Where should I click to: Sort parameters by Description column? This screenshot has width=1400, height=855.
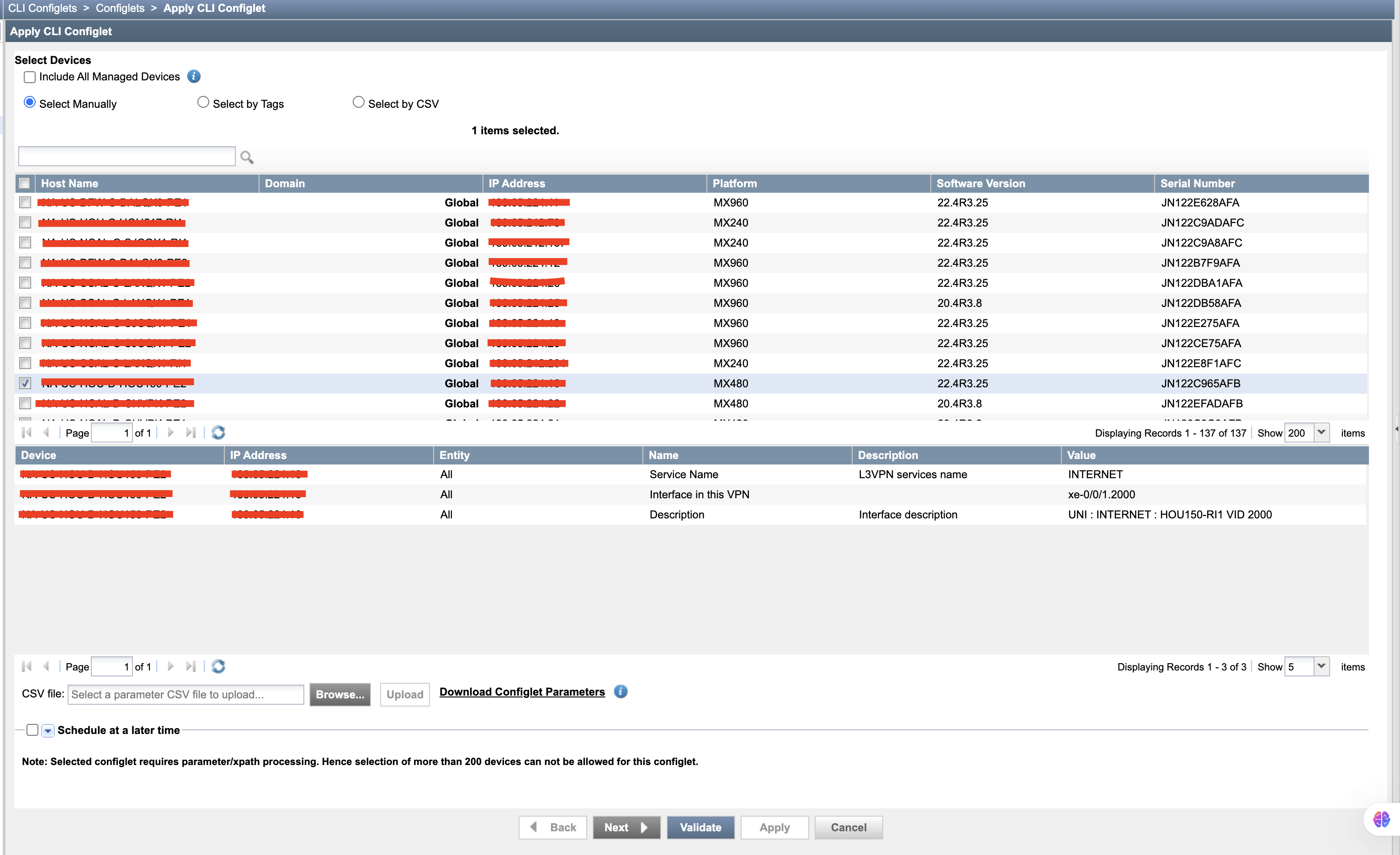tap(956, 455)
